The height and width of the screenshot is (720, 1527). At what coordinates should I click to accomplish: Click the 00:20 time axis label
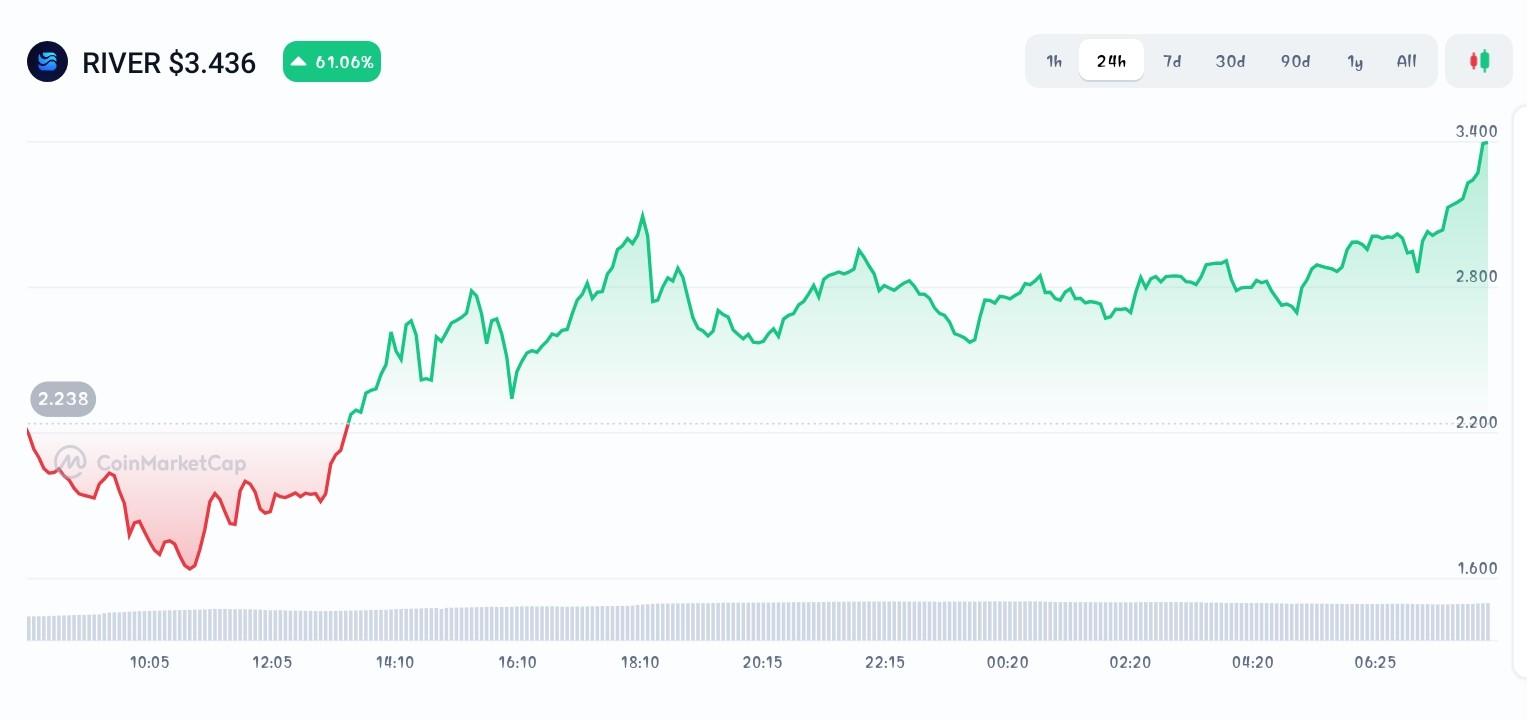point(1007,662)
